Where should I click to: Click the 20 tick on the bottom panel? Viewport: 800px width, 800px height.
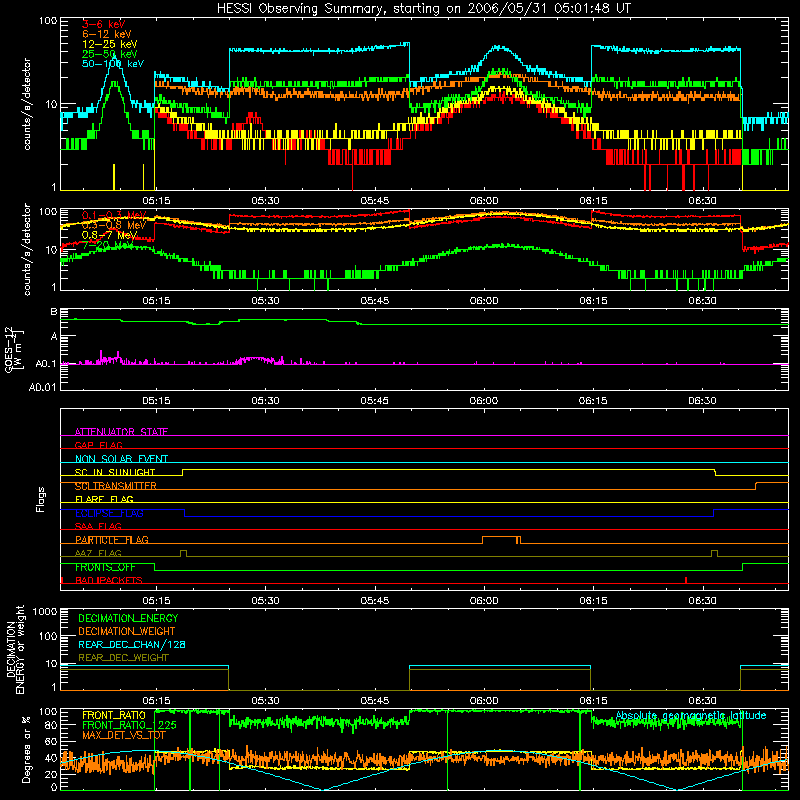[51, 774]
